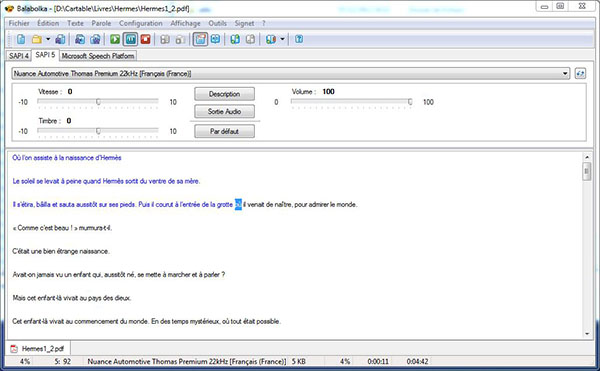
Task: Open the Outils menu
Action: [217, 23]
